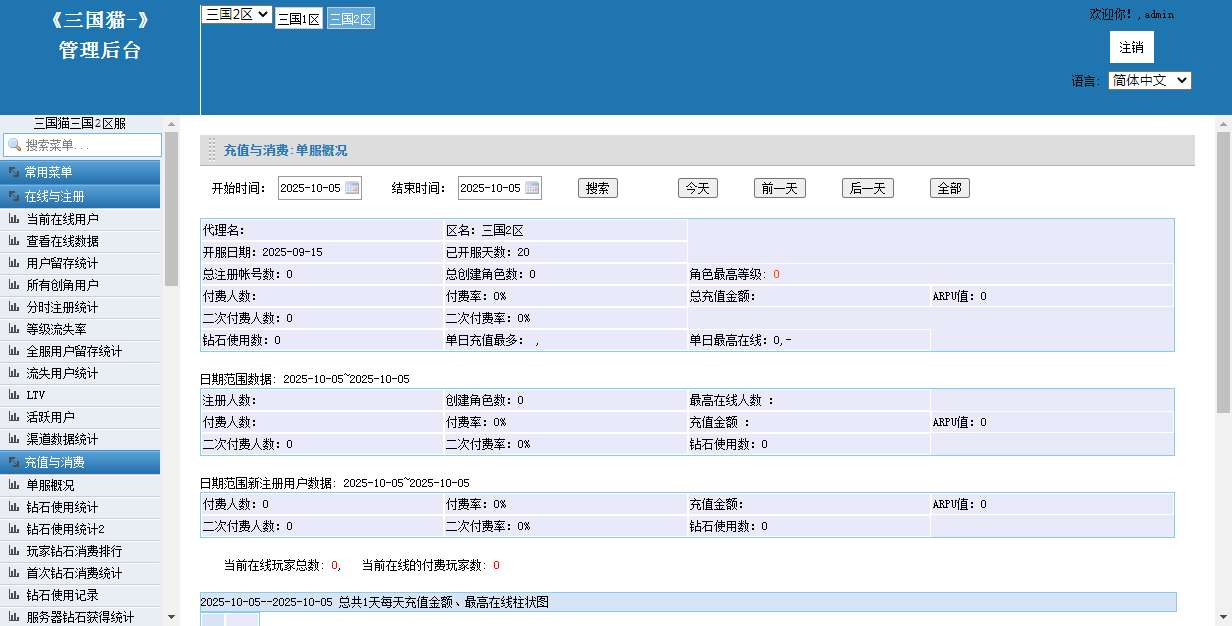Open the date picker for 结束时间

[x=533, y=187]
